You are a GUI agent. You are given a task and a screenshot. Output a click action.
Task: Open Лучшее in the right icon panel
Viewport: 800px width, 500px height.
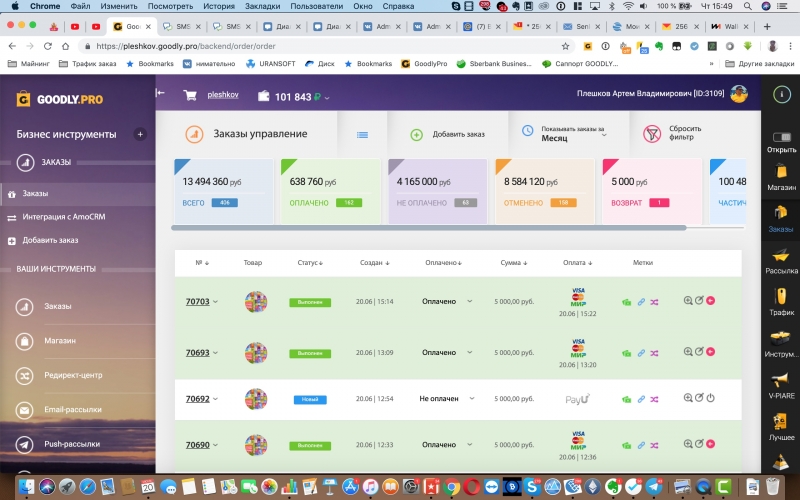point(781,427)
